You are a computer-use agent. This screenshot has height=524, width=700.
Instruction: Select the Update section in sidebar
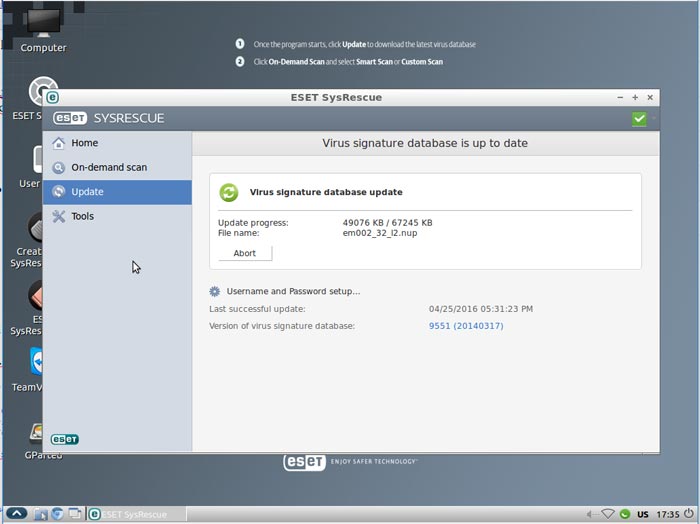coord(117,192)
